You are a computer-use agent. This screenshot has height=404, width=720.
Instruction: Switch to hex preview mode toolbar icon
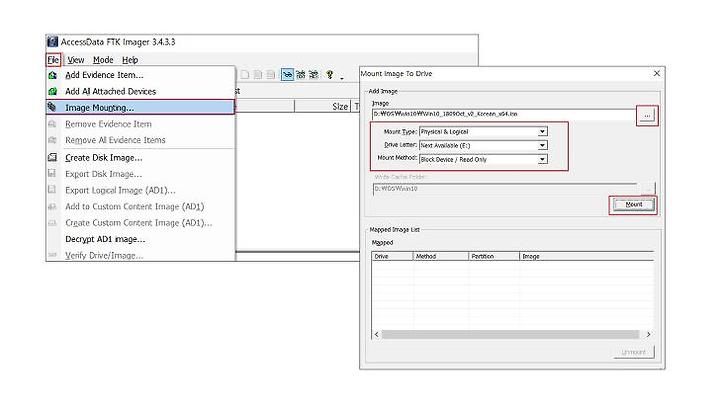[x=314, y=74]
